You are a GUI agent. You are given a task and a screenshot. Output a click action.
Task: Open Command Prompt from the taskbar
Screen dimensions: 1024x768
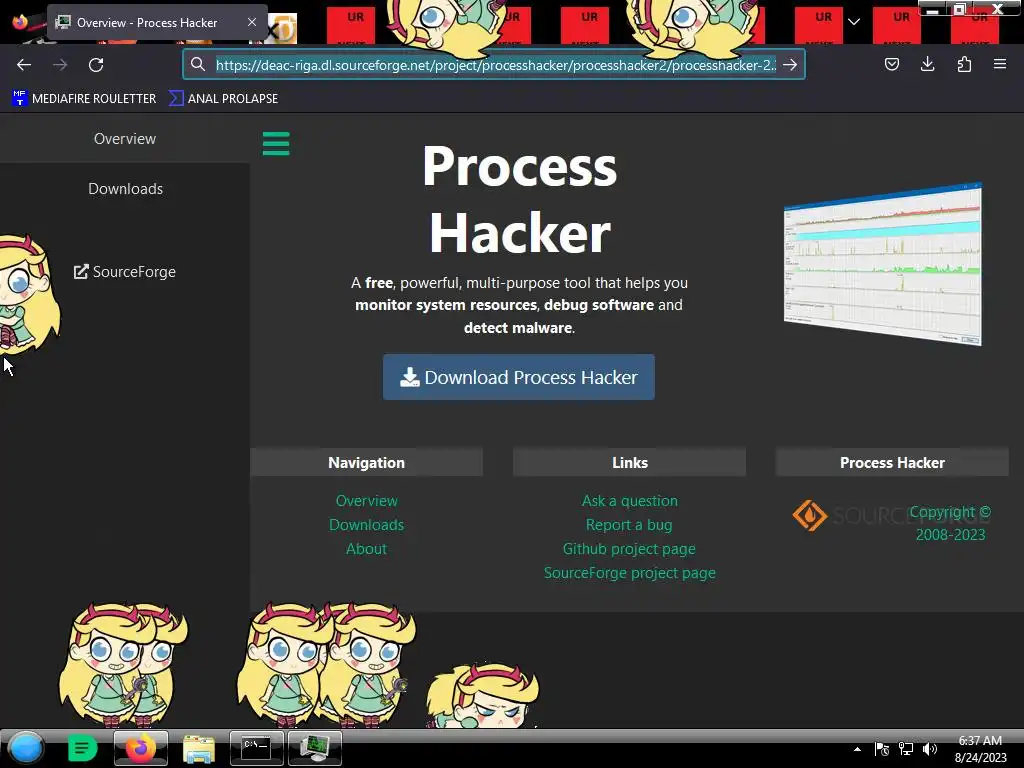pos(256,748)
